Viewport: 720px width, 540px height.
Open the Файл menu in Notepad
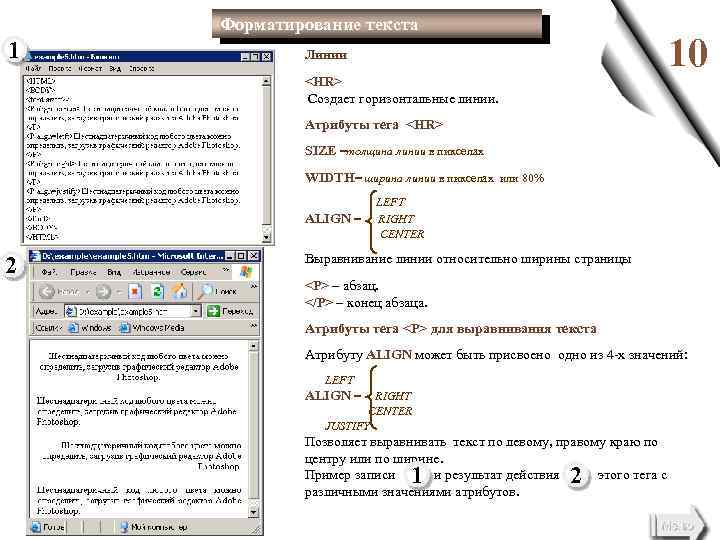(x=33, y=68)
